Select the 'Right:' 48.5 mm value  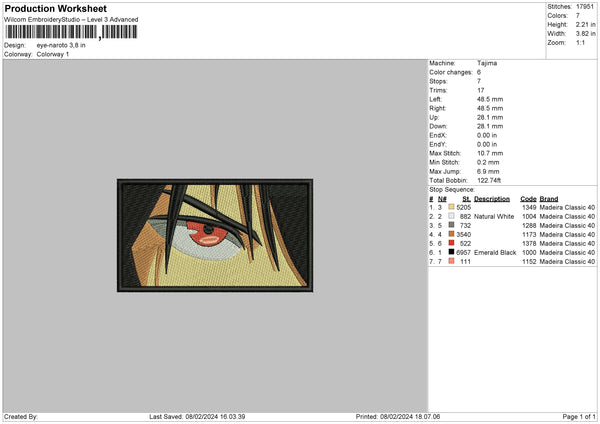490,108
